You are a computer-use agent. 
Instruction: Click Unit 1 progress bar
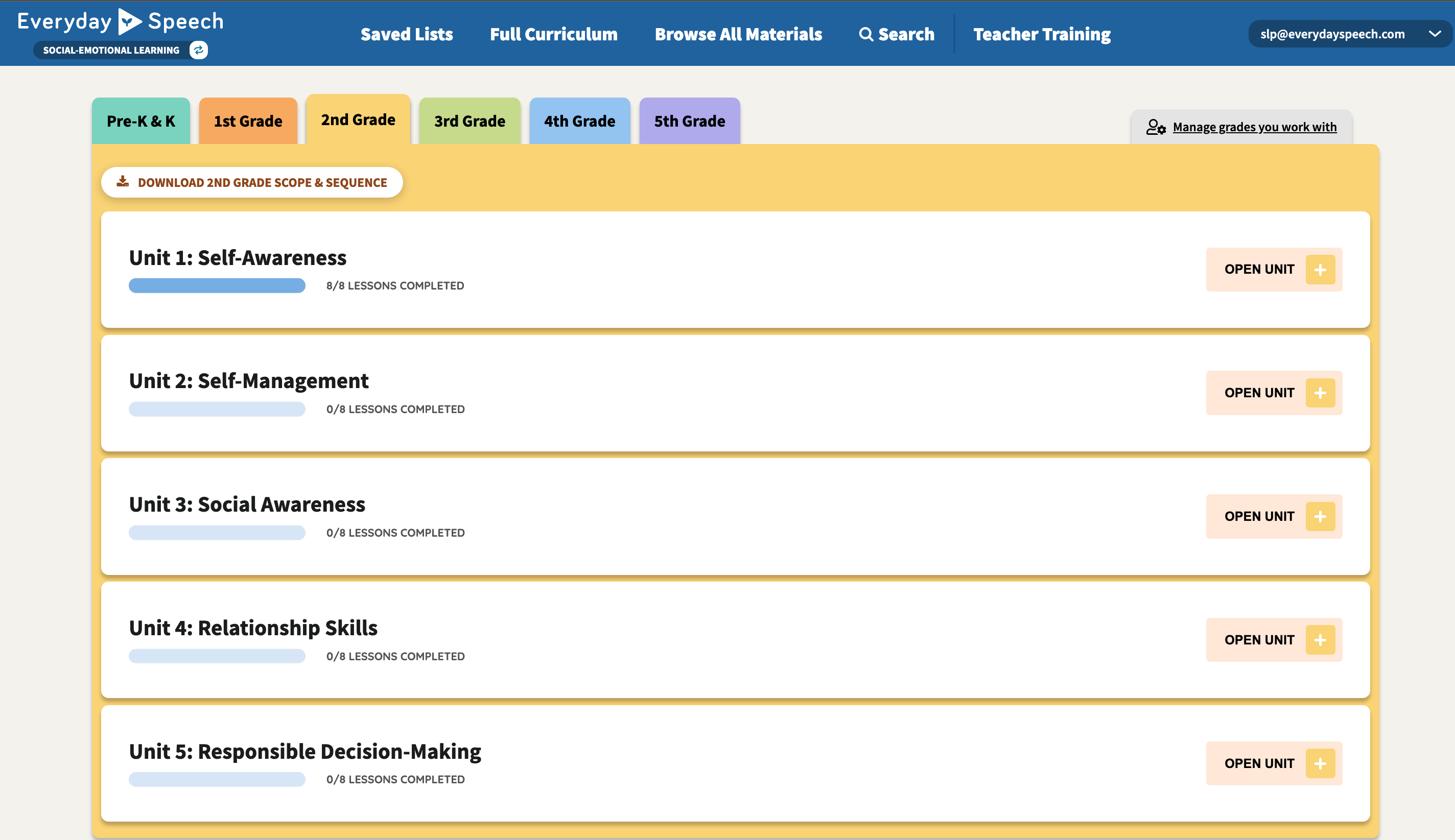point(217,285)
